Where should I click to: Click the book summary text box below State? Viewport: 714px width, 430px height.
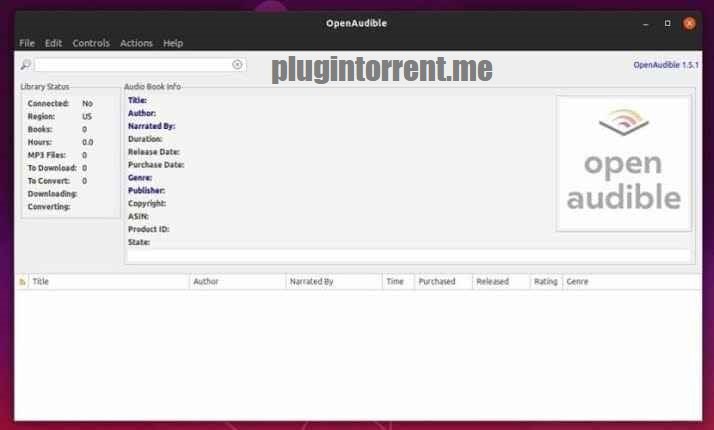pyautogui.click(x=409, y=256)
